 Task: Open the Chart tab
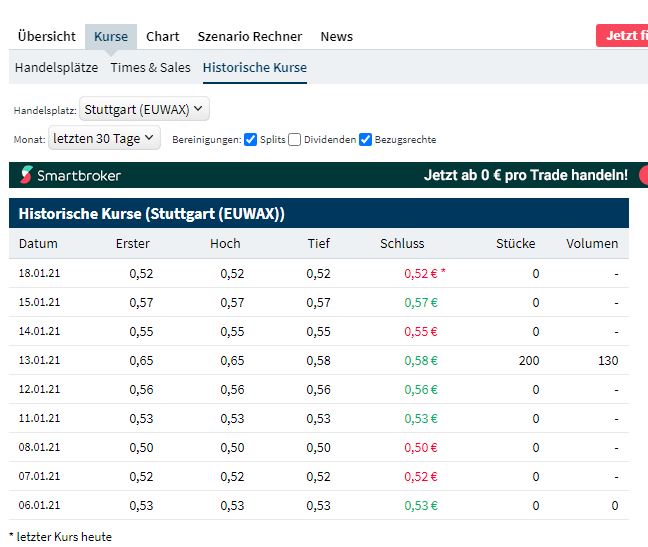pos(162,36)
